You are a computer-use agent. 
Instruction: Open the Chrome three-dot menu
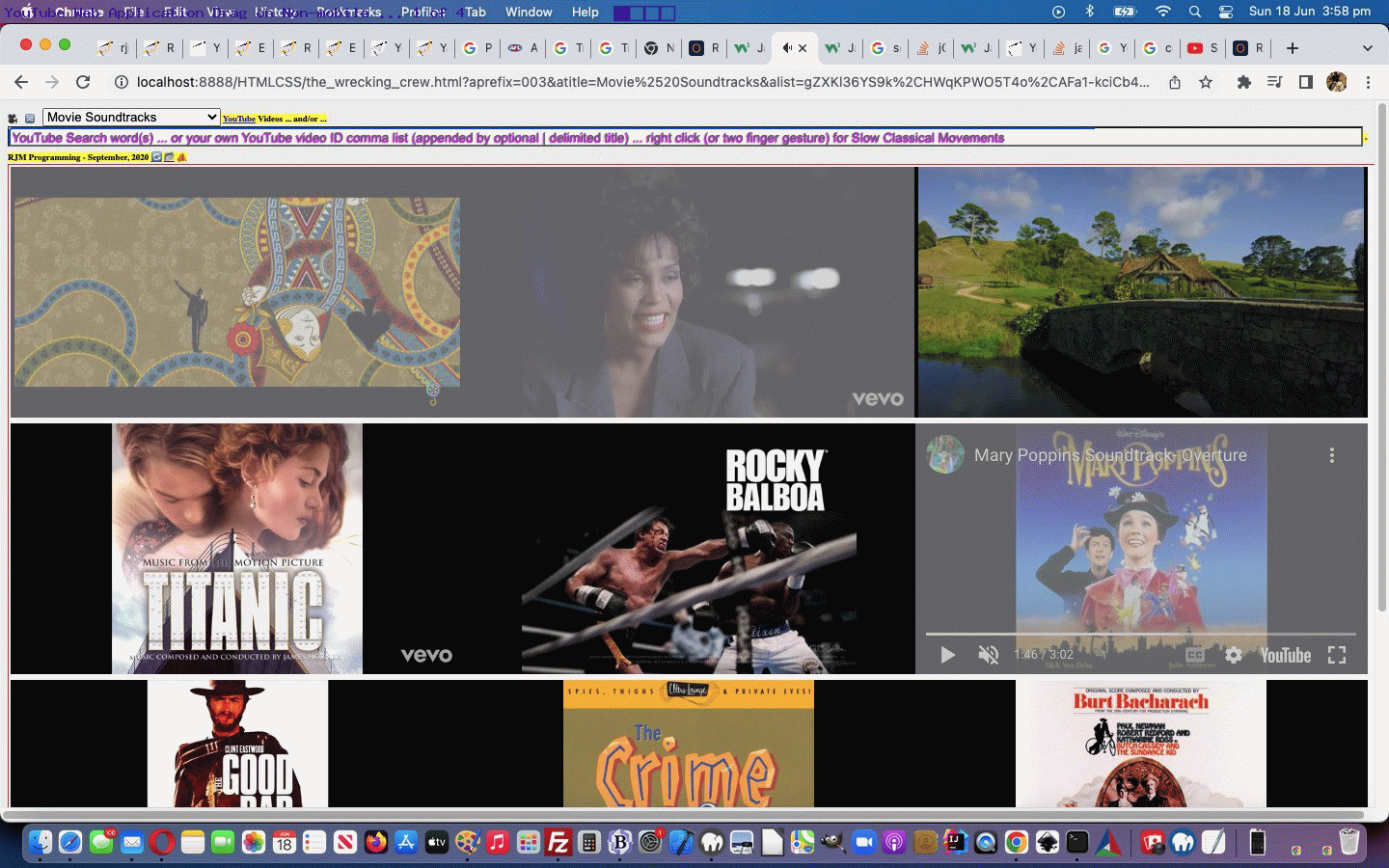(x=1368, y=82)
